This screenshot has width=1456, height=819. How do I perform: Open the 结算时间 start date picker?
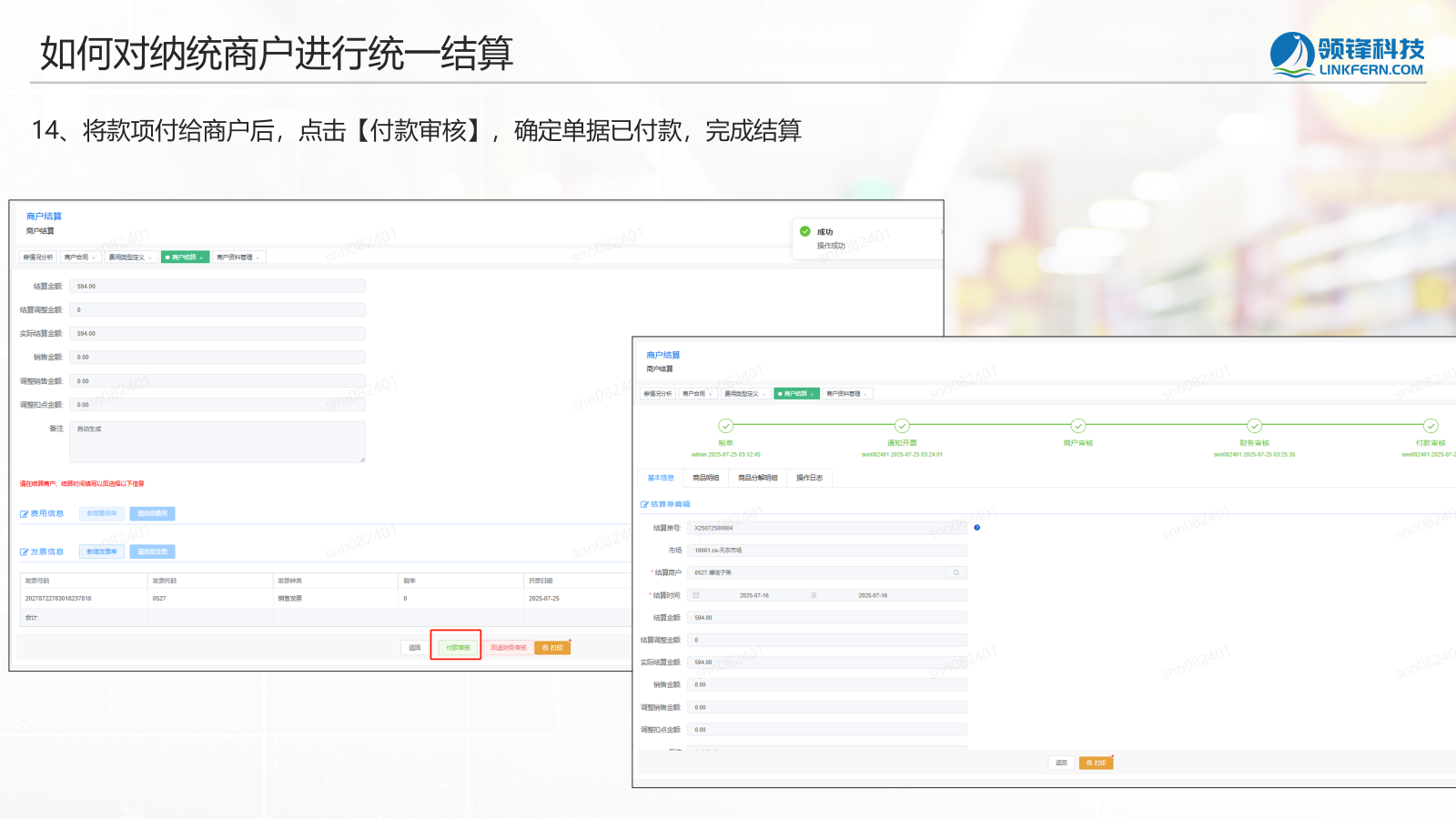[753, 595]
